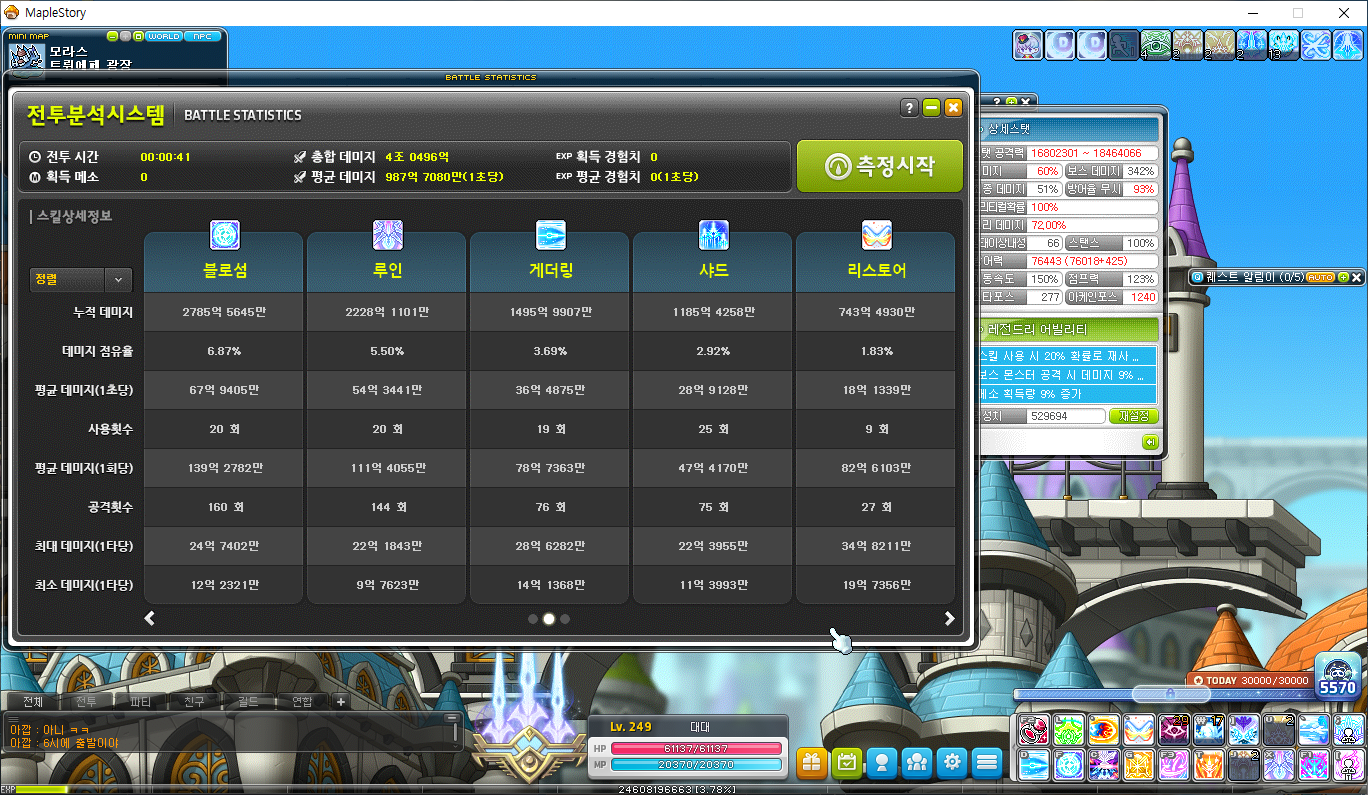Select the 블로섬 skill icon in battle statistics

point(224,235)
